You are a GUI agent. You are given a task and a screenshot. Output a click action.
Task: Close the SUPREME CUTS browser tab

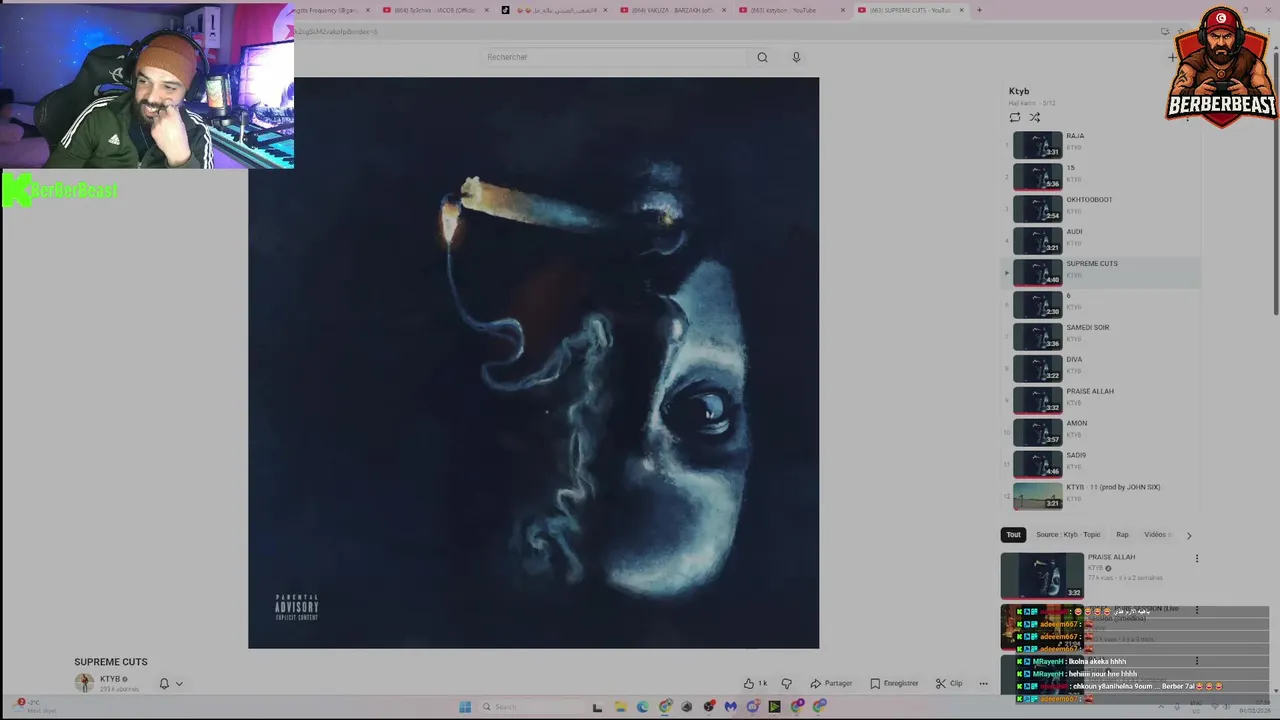coord(962,10)
